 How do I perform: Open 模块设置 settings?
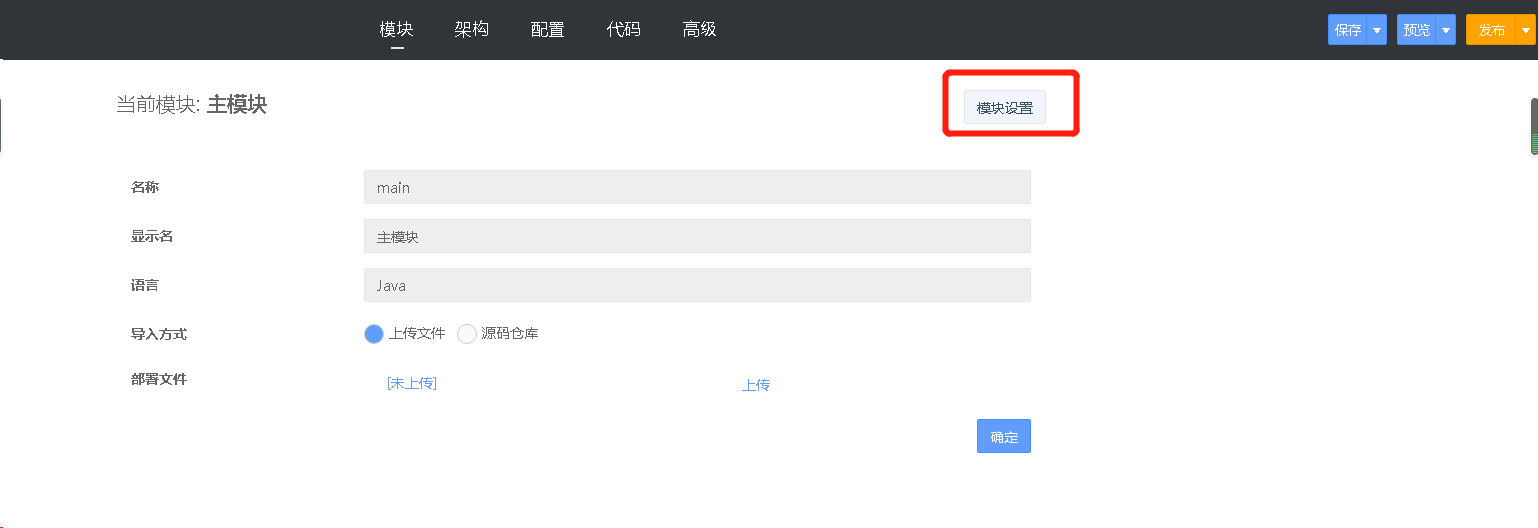(1004, 108)
